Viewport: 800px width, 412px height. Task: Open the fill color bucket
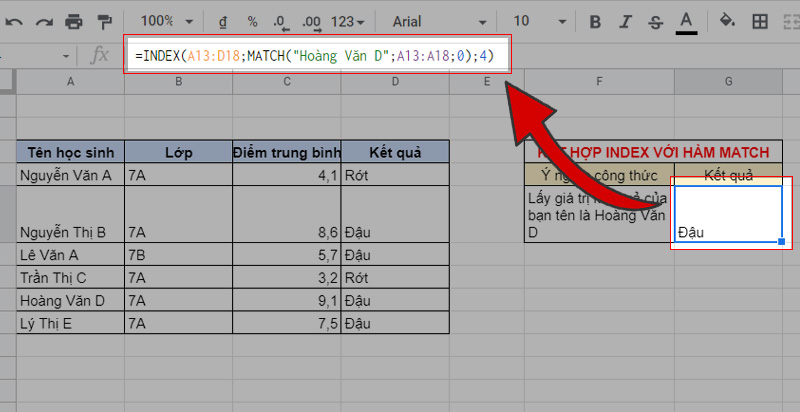coord(729,20)
